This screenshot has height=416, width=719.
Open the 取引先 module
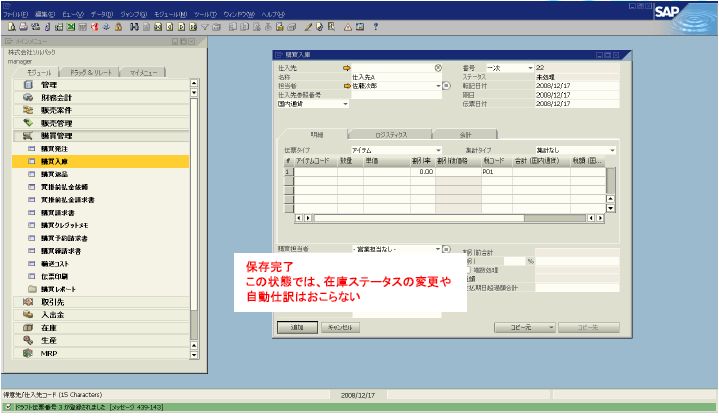pos(101,302)
